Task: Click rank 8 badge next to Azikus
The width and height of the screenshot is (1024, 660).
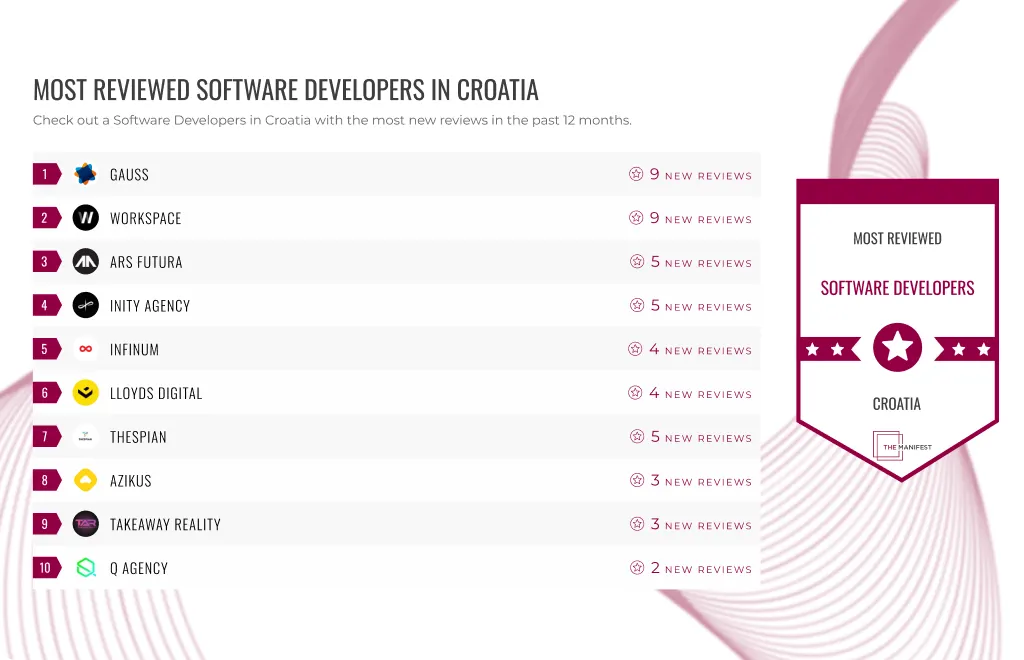Action: [x=47, y=480]
